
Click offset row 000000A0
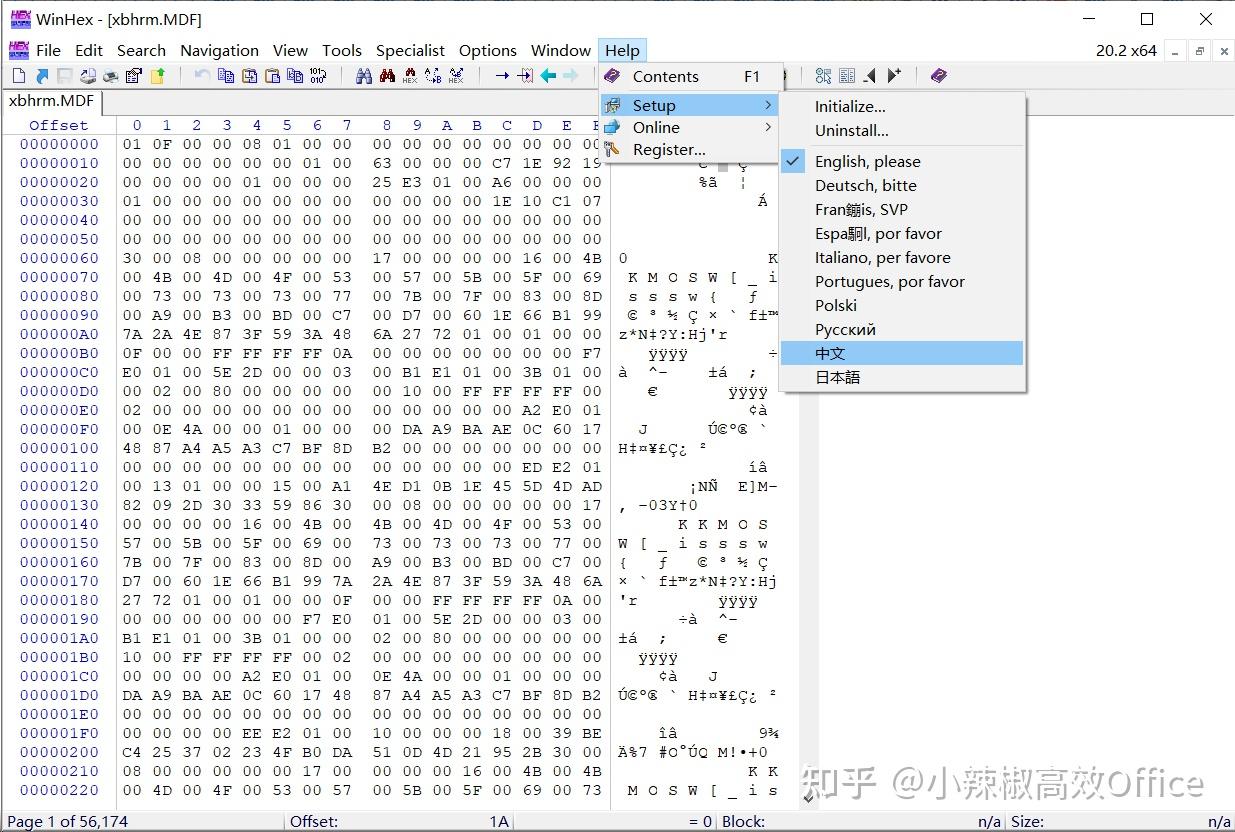(x=59, y=334)
